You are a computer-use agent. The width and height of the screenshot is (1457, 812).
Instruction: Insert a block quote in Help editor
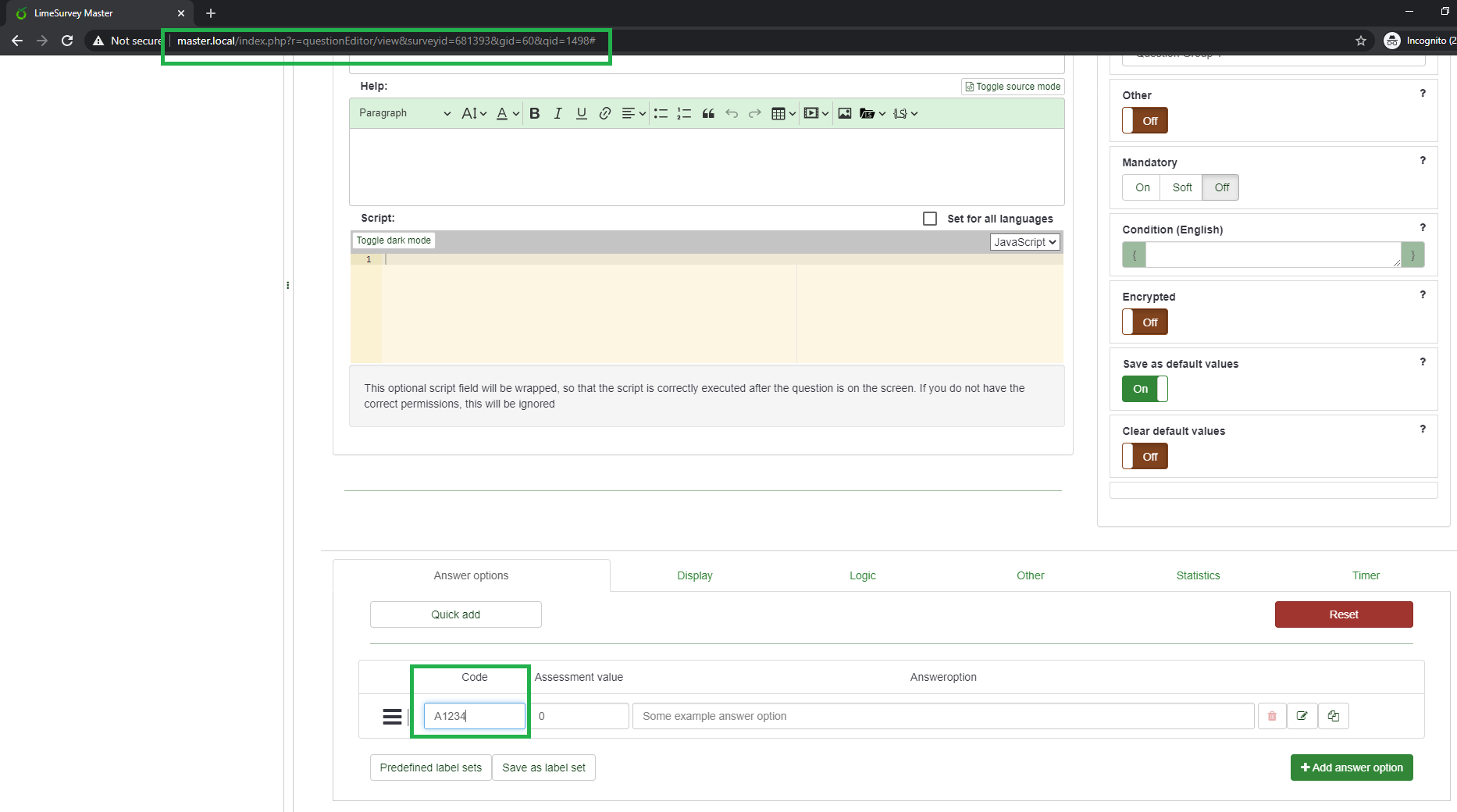[708, 113]
